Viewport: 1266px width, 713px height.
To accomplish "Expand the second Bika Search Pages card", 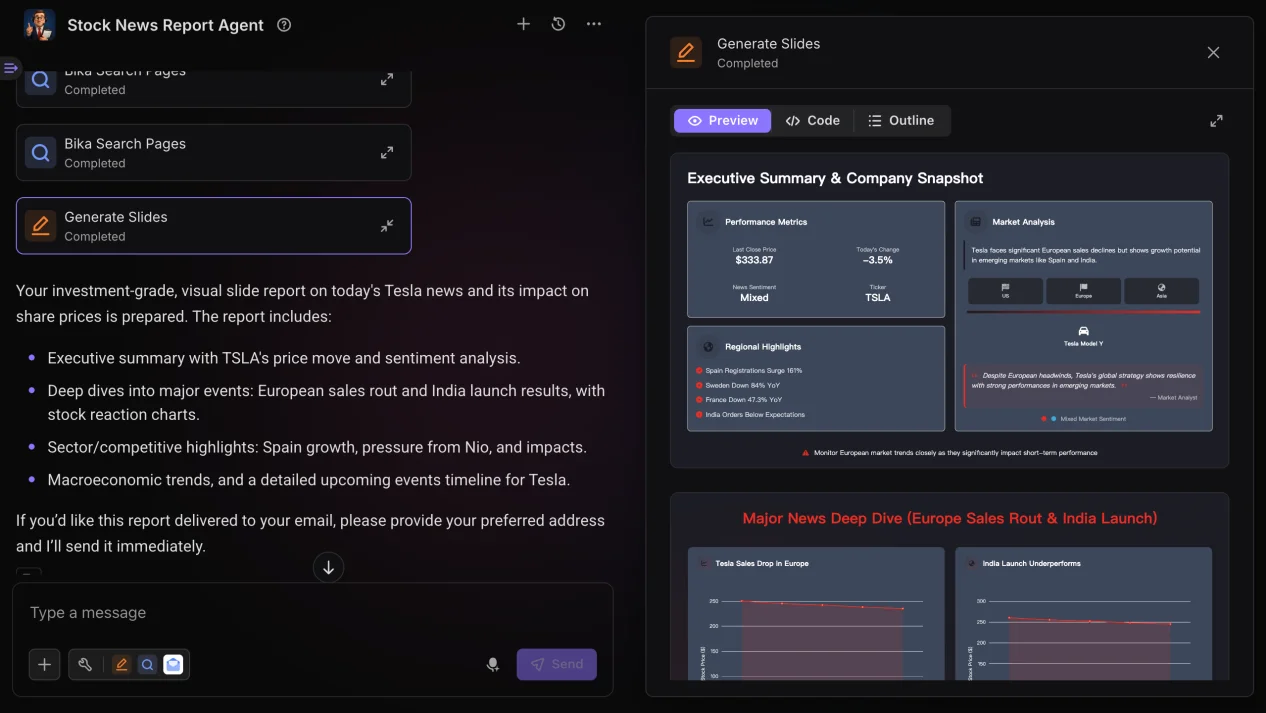I will click(386, 153).
